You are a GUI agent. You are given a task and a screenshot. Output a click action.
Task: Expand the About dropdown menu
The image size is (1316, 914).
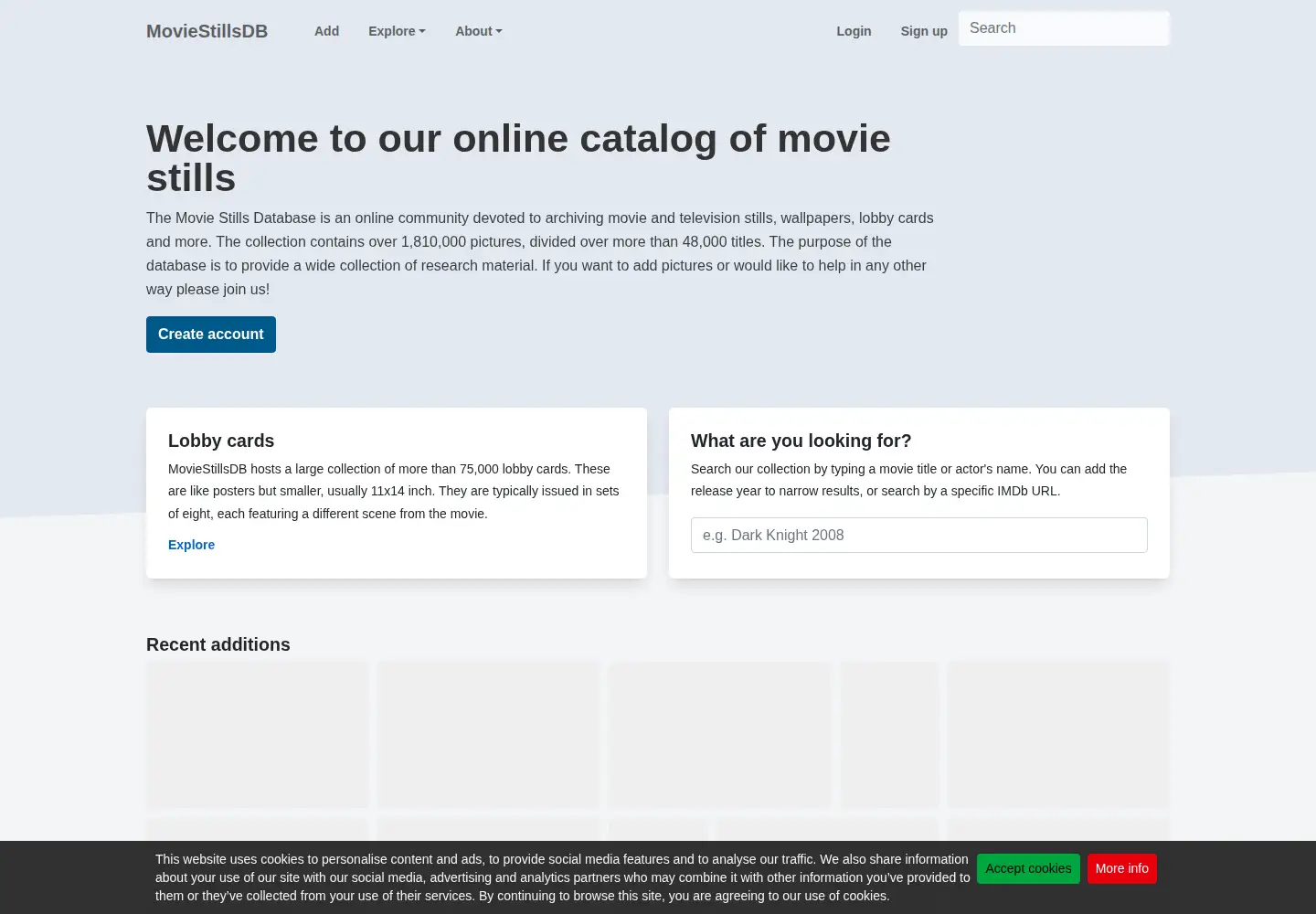(479, 31)
